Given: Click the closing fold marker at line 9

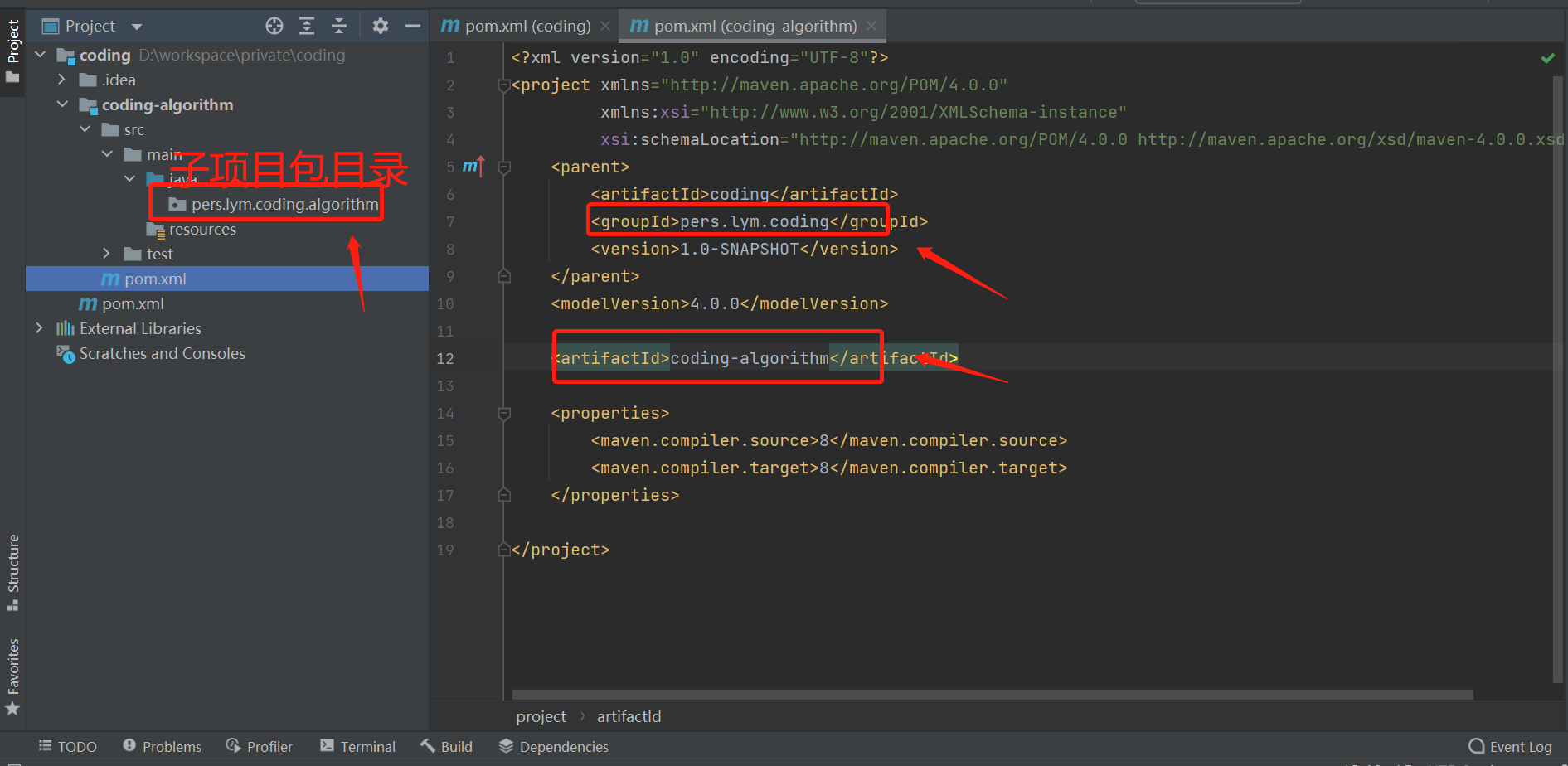Looking at the screenshot, I should click(x=503, y=276).
